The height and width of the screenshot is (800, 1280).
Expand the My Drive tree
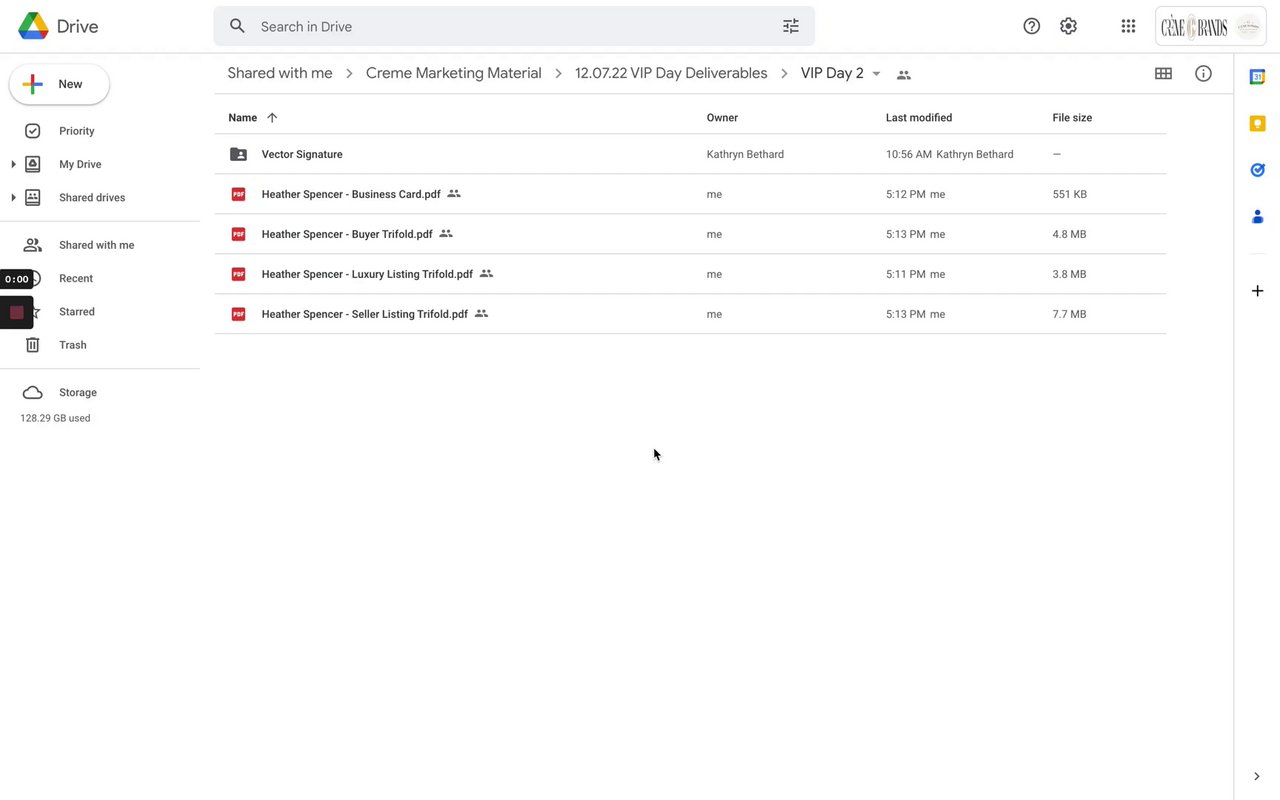click(x=13, y=164)
